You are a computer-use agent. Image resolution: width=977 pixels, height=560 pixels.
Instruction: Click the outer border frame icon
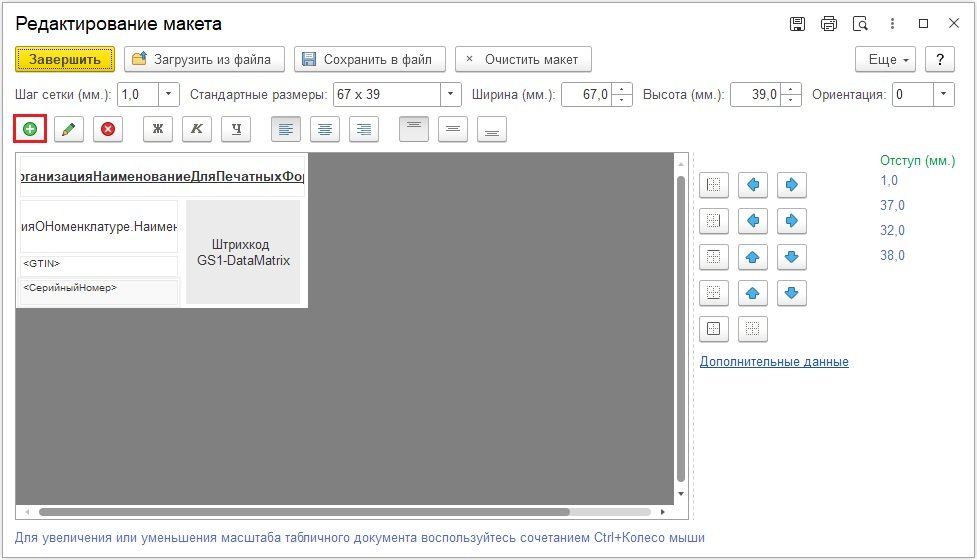click(713, 328)
